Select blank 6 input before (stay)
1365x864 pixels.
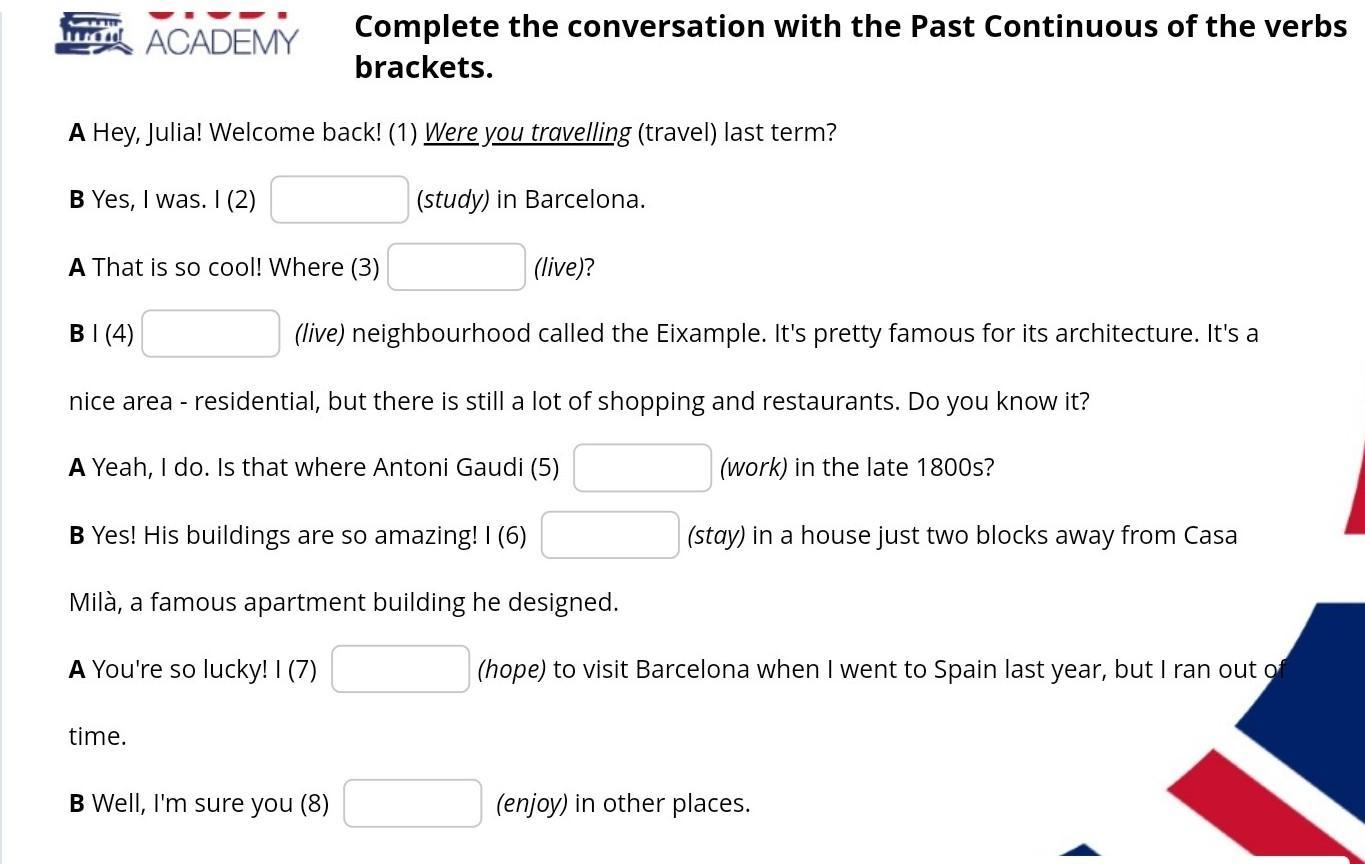(610, 535)
